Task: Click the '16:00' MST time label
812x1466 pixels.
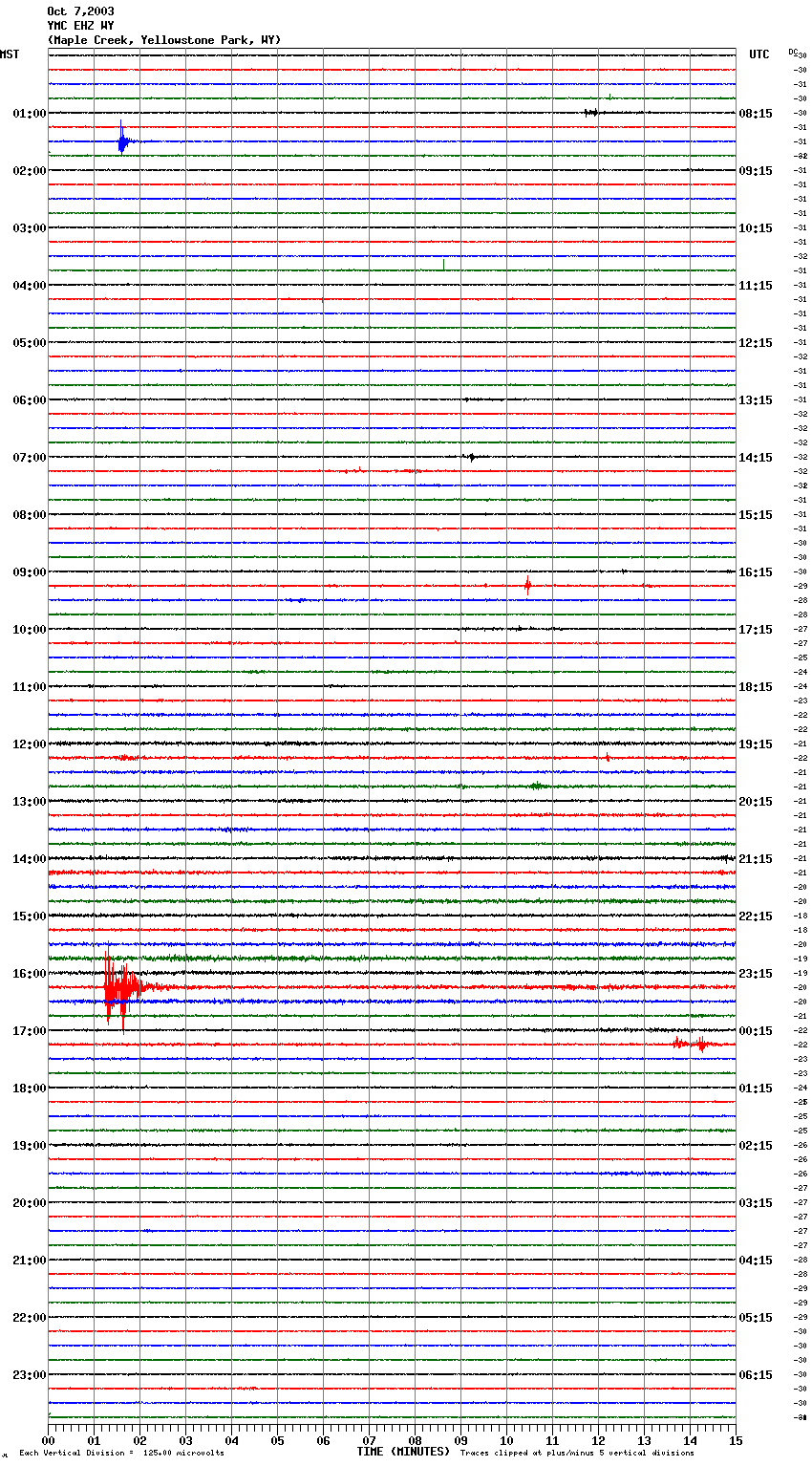Action: pos(30,974)
